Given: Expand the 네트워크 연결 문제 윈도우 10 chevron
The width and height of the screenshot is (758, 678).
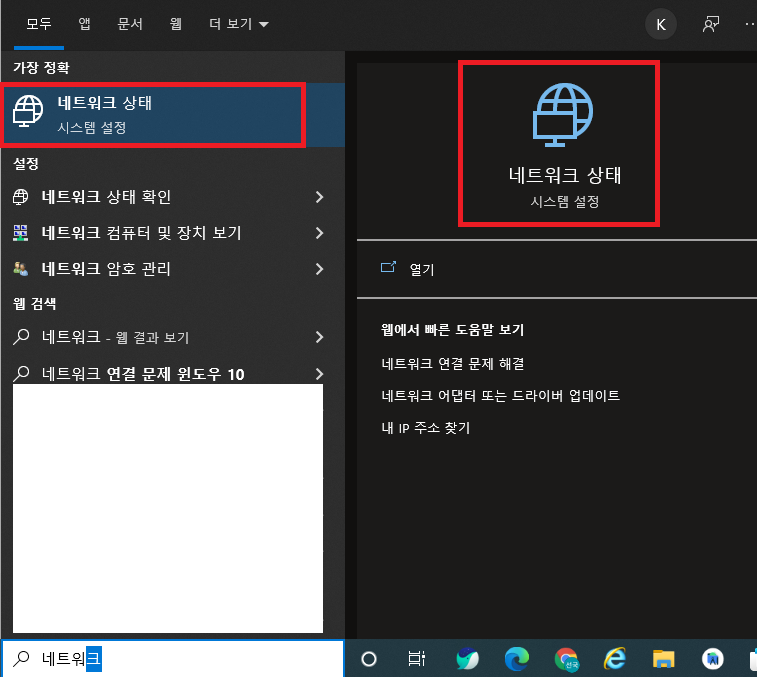Looking at the screenshot, I should tap(319, 374).
